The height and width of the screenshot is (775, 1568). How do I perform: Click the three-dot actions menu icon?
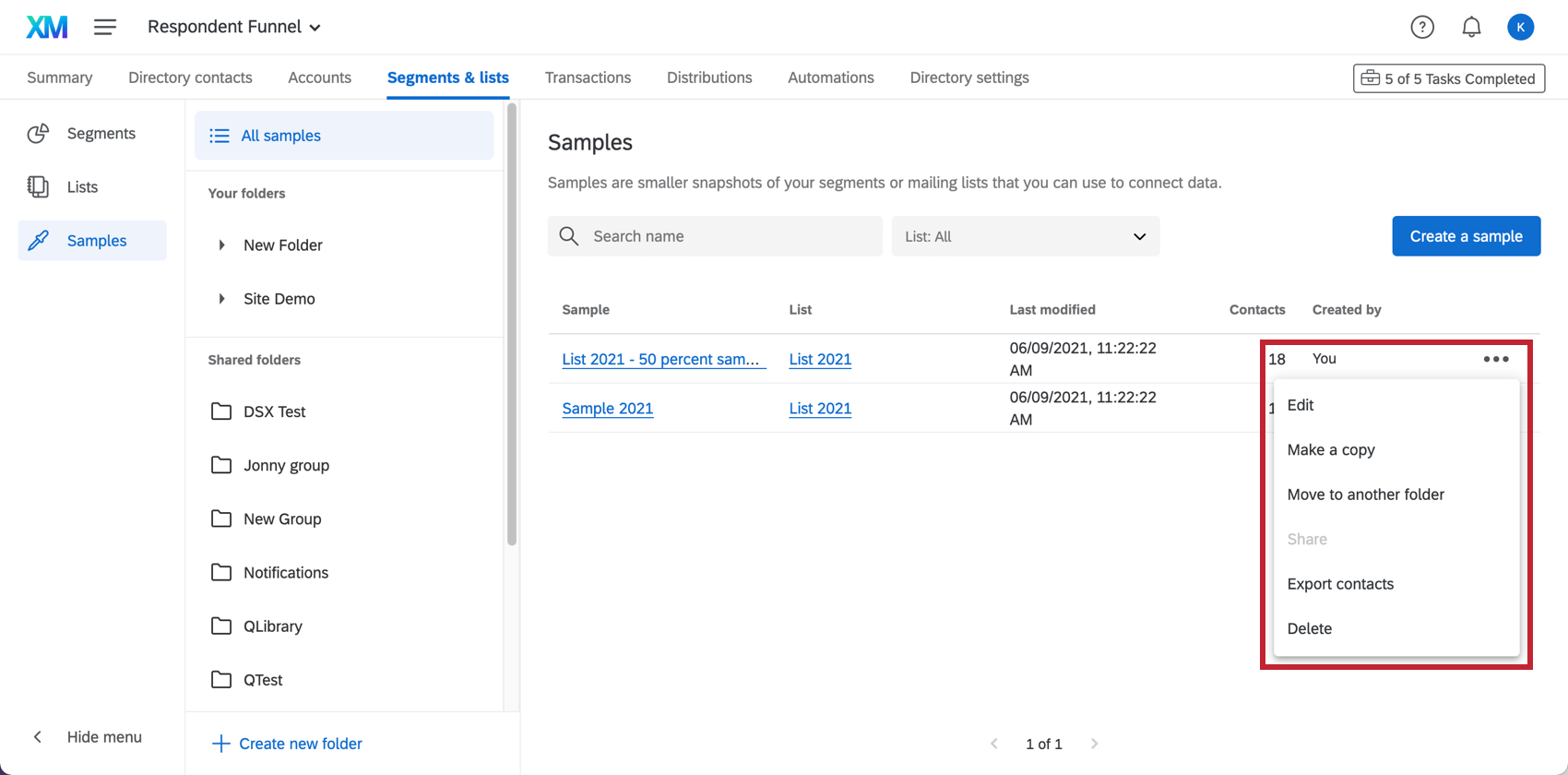pyautogui.click(x=1496, y=359)
